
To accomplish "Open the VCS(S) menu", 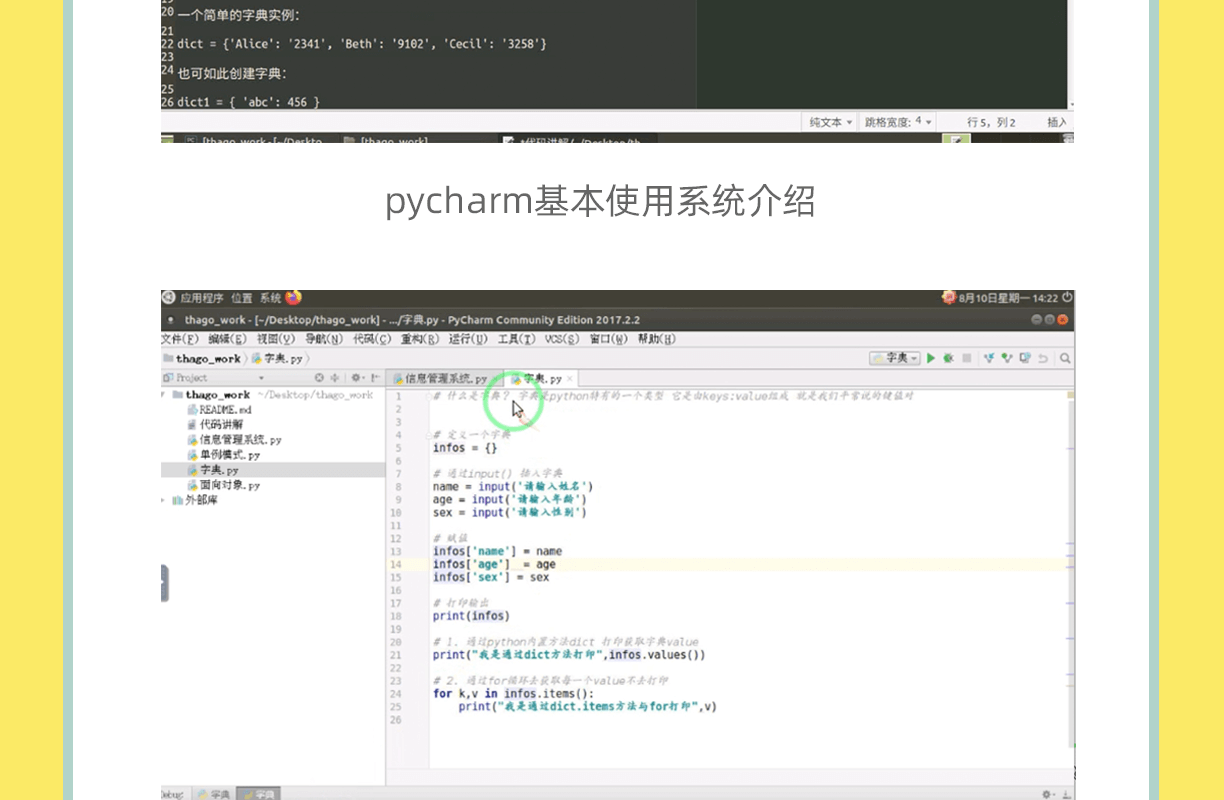I will point(562,339).
